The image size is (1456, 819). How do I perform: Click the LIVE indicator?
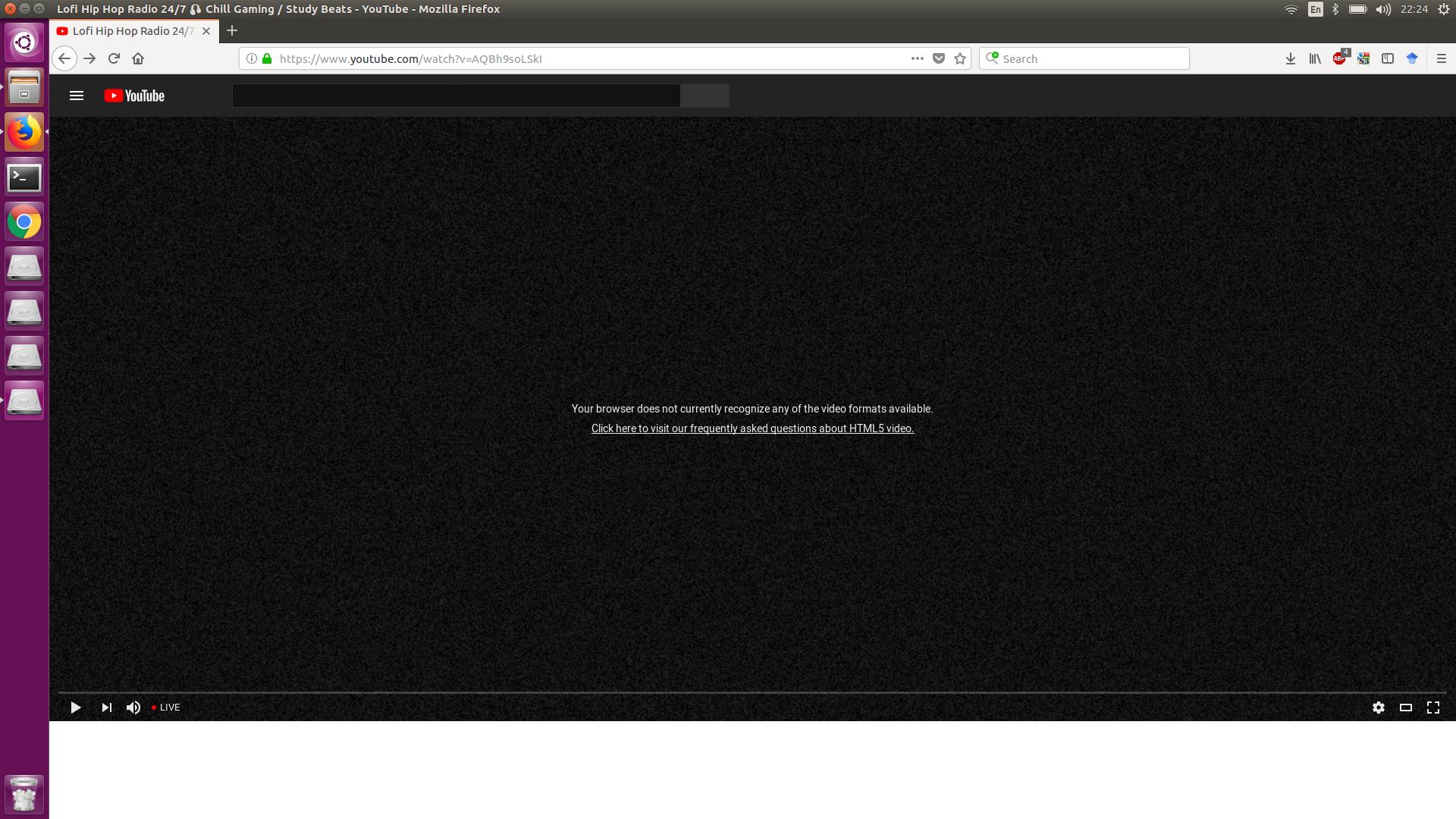(x=166, y=708)
